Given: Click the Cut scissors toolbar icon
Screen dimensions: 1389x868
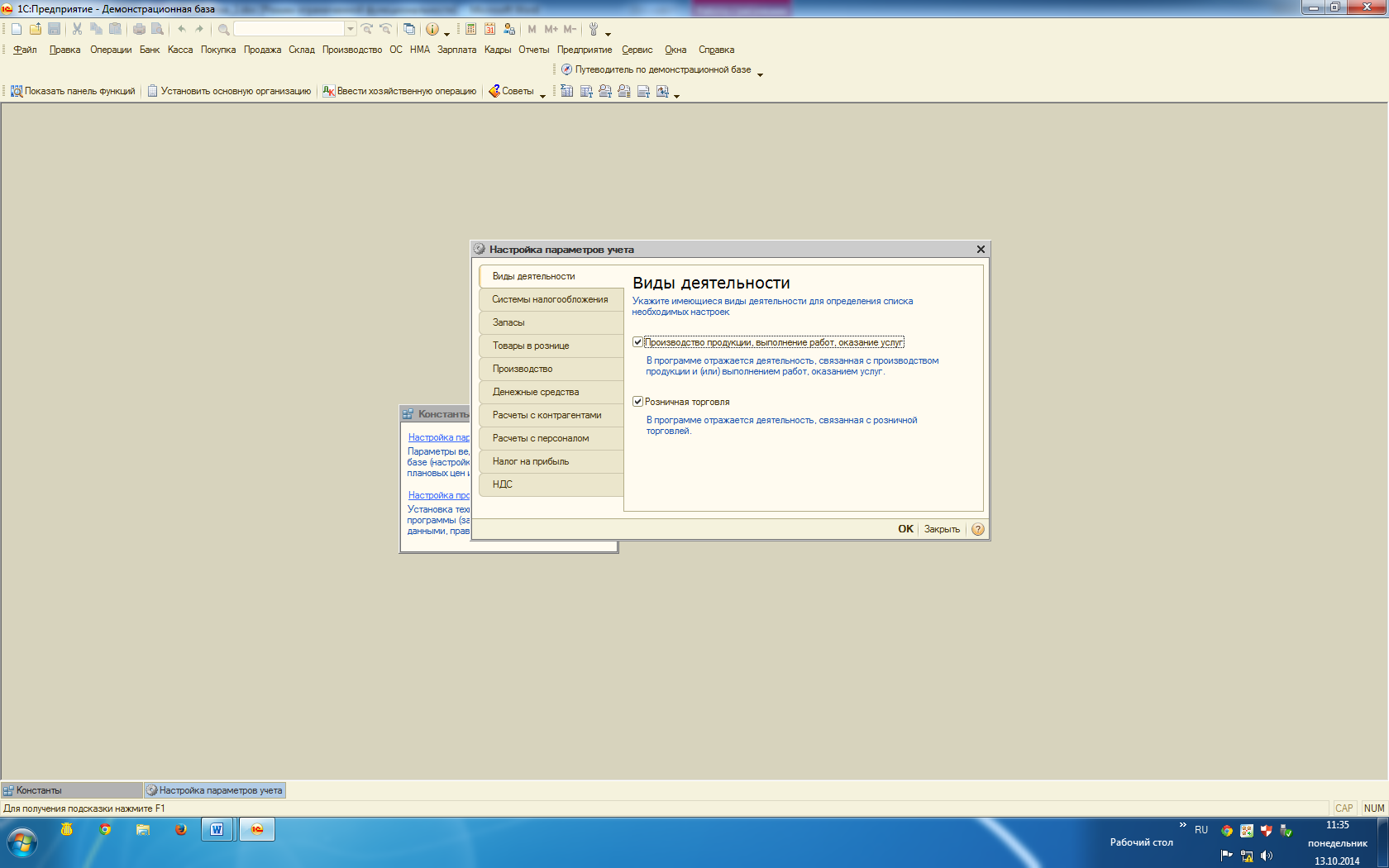Looking at the screenshot, I should [x=77, y=29].
